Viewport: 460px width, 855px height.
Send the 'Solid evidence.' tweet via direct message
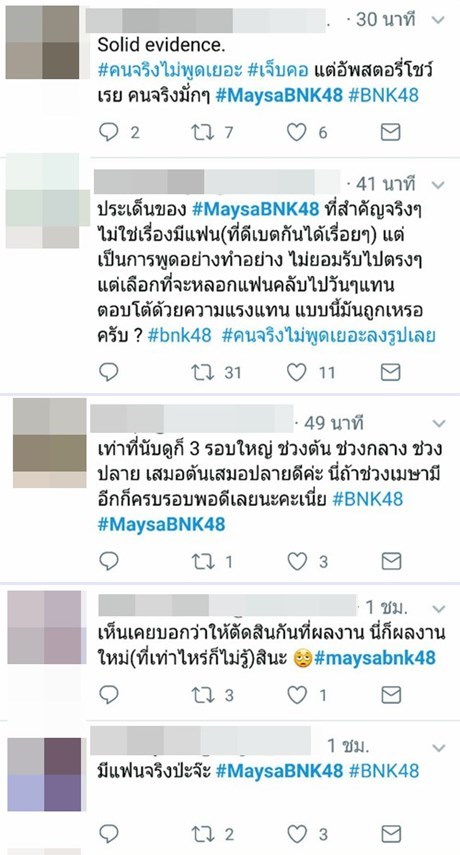pos(390,132)
